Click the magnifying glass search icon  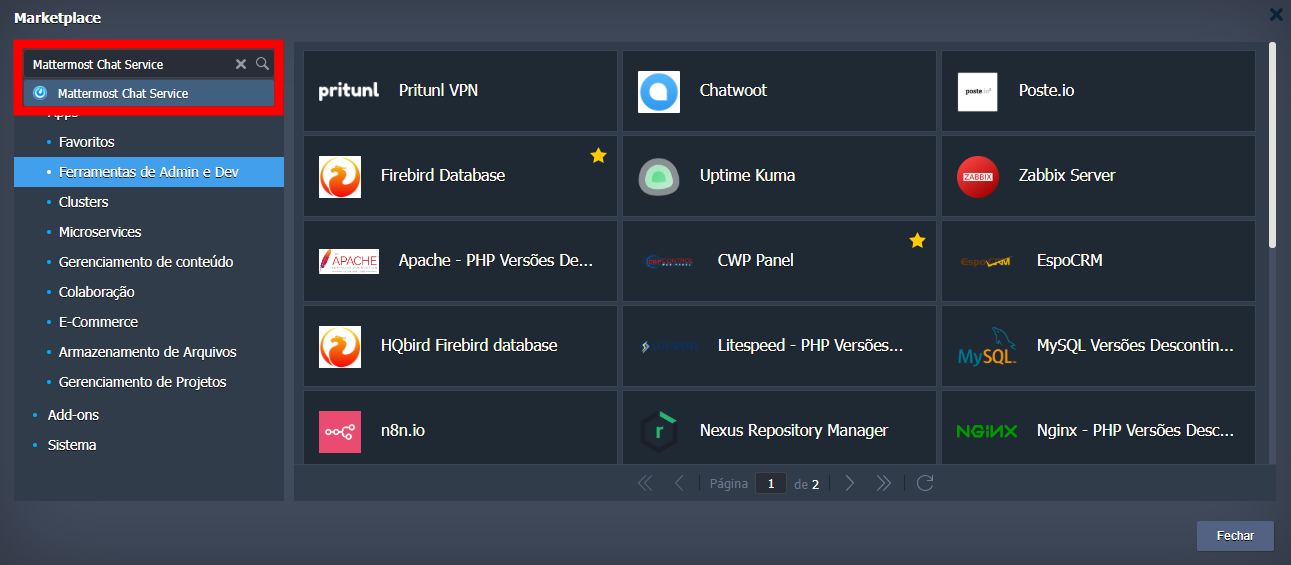pyautogui.click(x=262, y=63)
